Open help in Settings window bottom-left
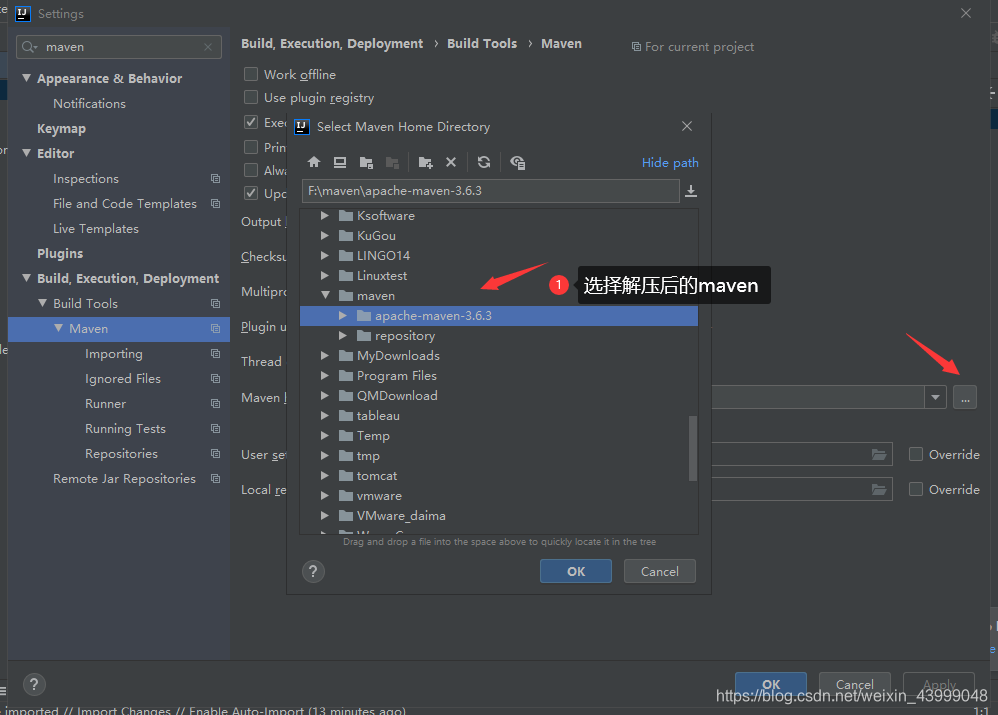This screenshot has width=998, height=715. click(x=34, y=685)
